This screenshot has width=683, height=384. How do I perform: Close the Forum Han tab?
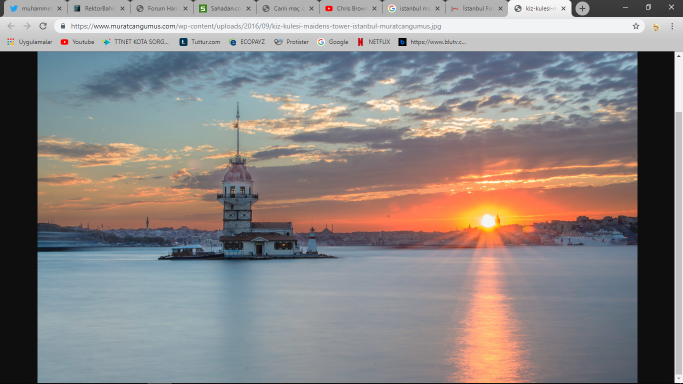pyautogui.click(x=185, y=8)
